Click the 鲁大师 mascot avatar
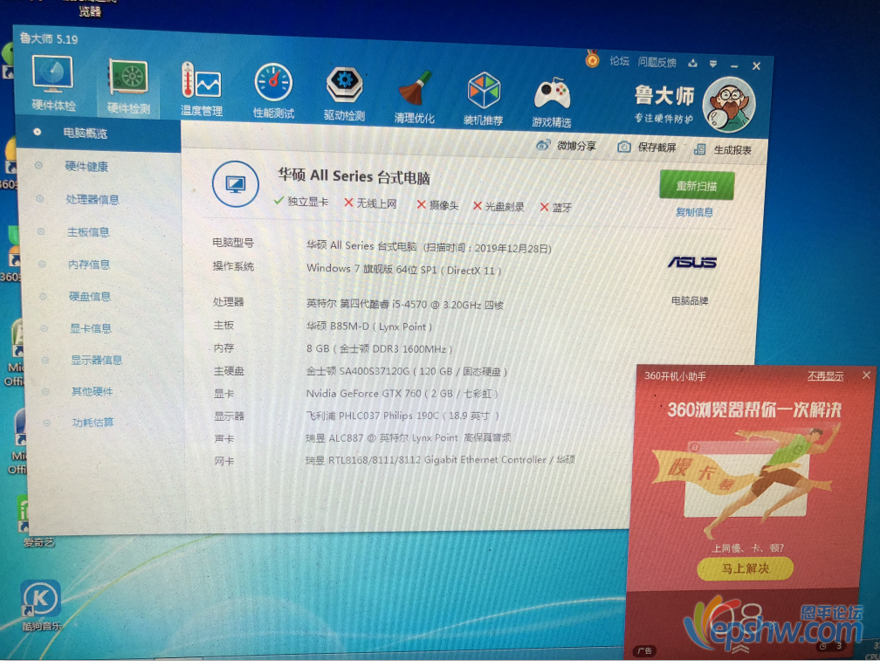Viewport: 880px width, 661px height. click(729, 104)
